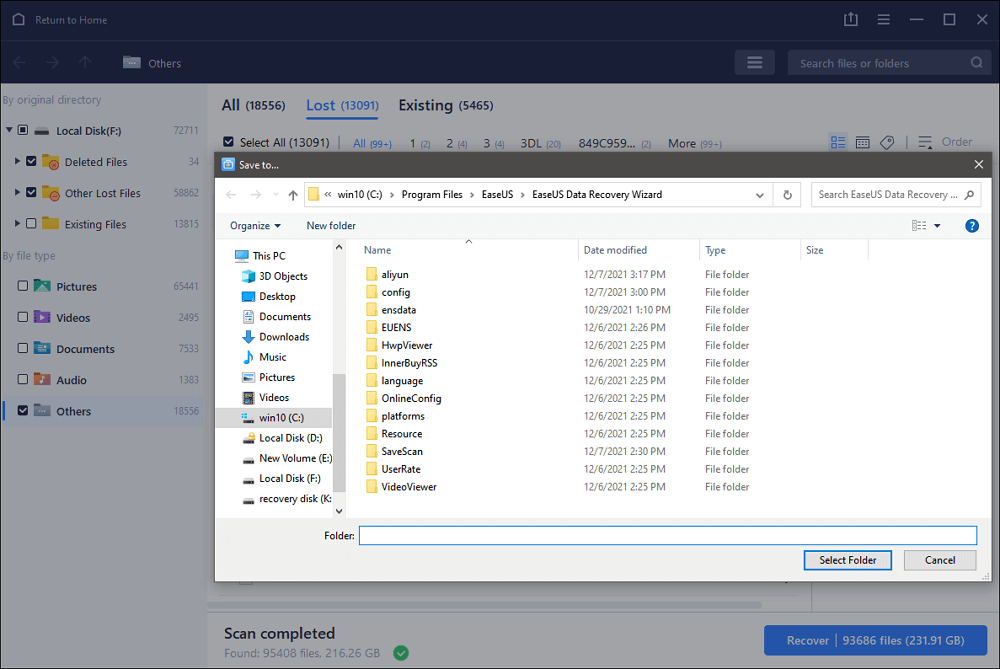Open the Organize dropdown menu

(255, 225)
